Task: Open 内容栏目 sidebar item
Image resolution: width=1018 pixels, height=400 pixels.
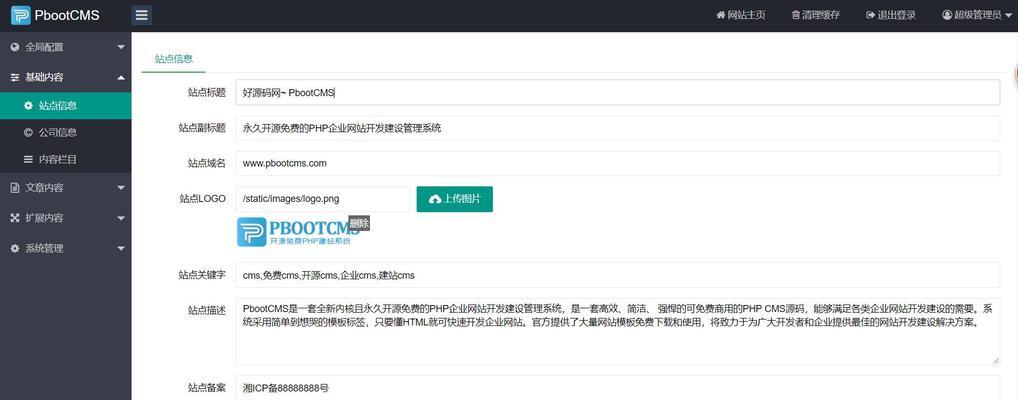Action: pyautogui.click(x=66, y=159)
